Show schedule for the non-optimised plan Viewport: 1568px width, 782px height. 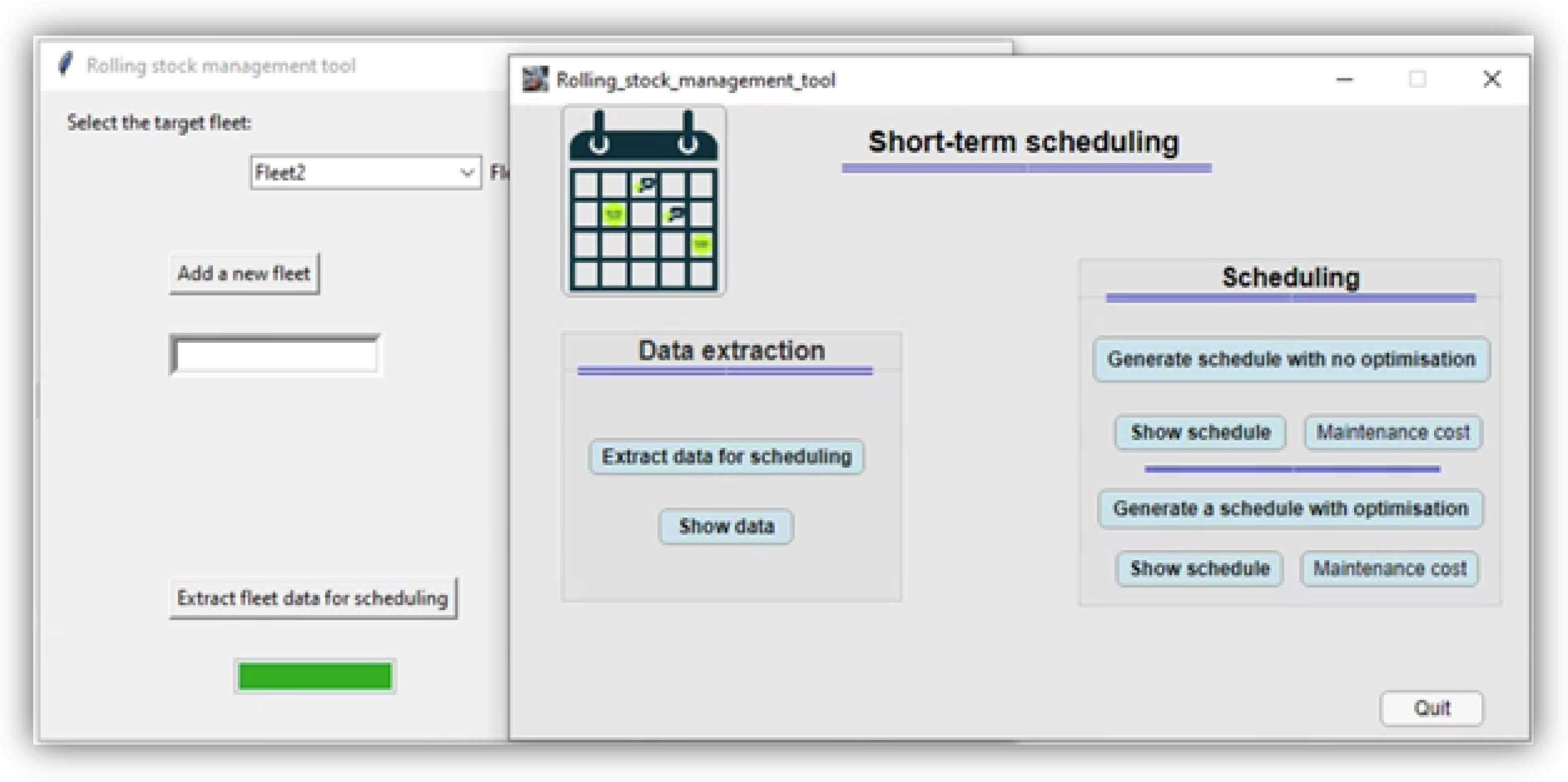click(1201, 433)
